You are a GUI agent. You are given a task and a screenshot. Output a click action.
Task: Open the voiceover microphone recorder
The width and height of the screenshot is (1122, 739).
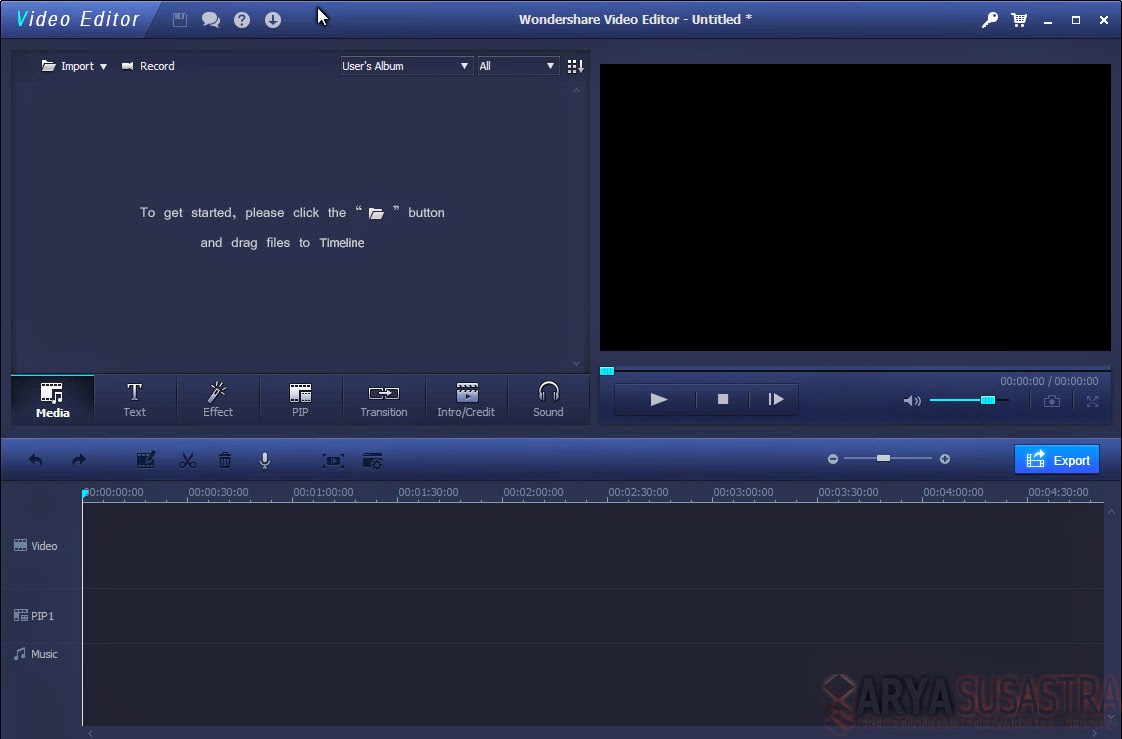(264, 460)
